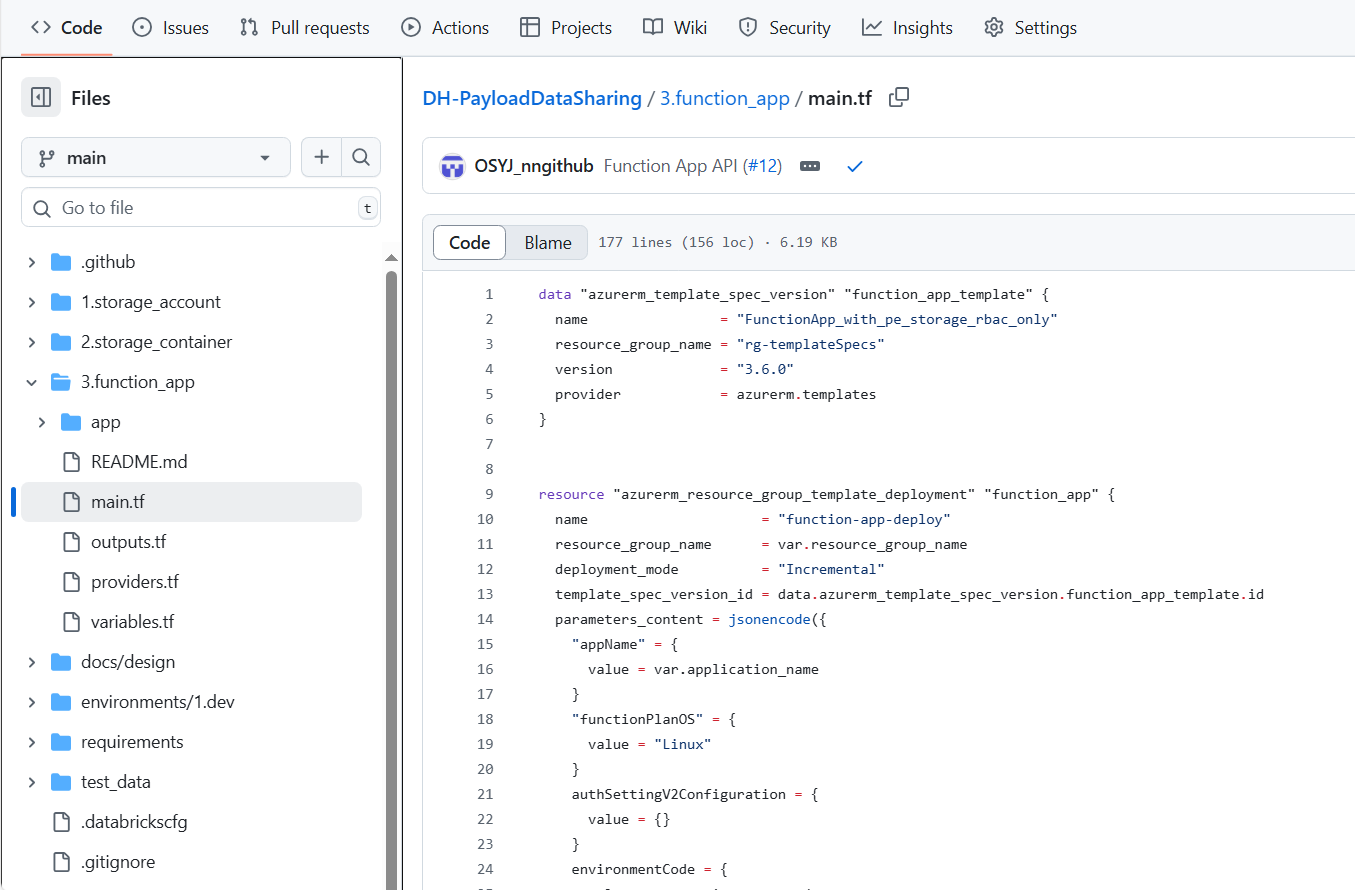Expand the .github folder chevron
The height and width of the screenshot is (890, 1355).
32,262
